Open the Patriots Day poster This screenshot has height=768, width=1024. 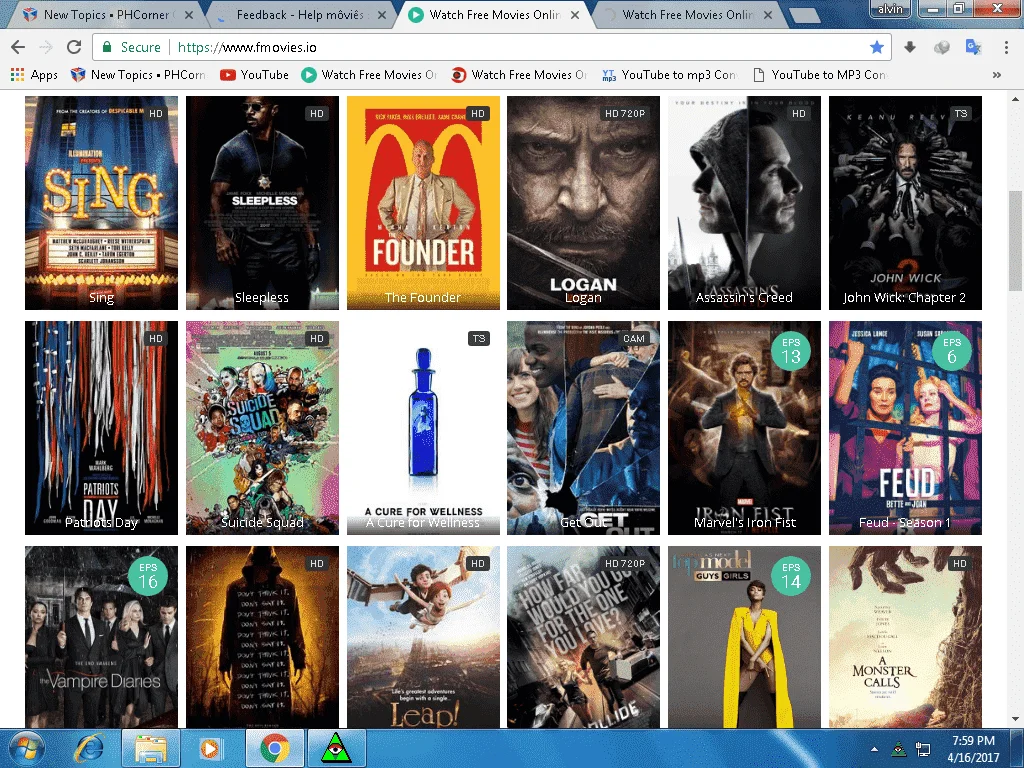point(101,428)
